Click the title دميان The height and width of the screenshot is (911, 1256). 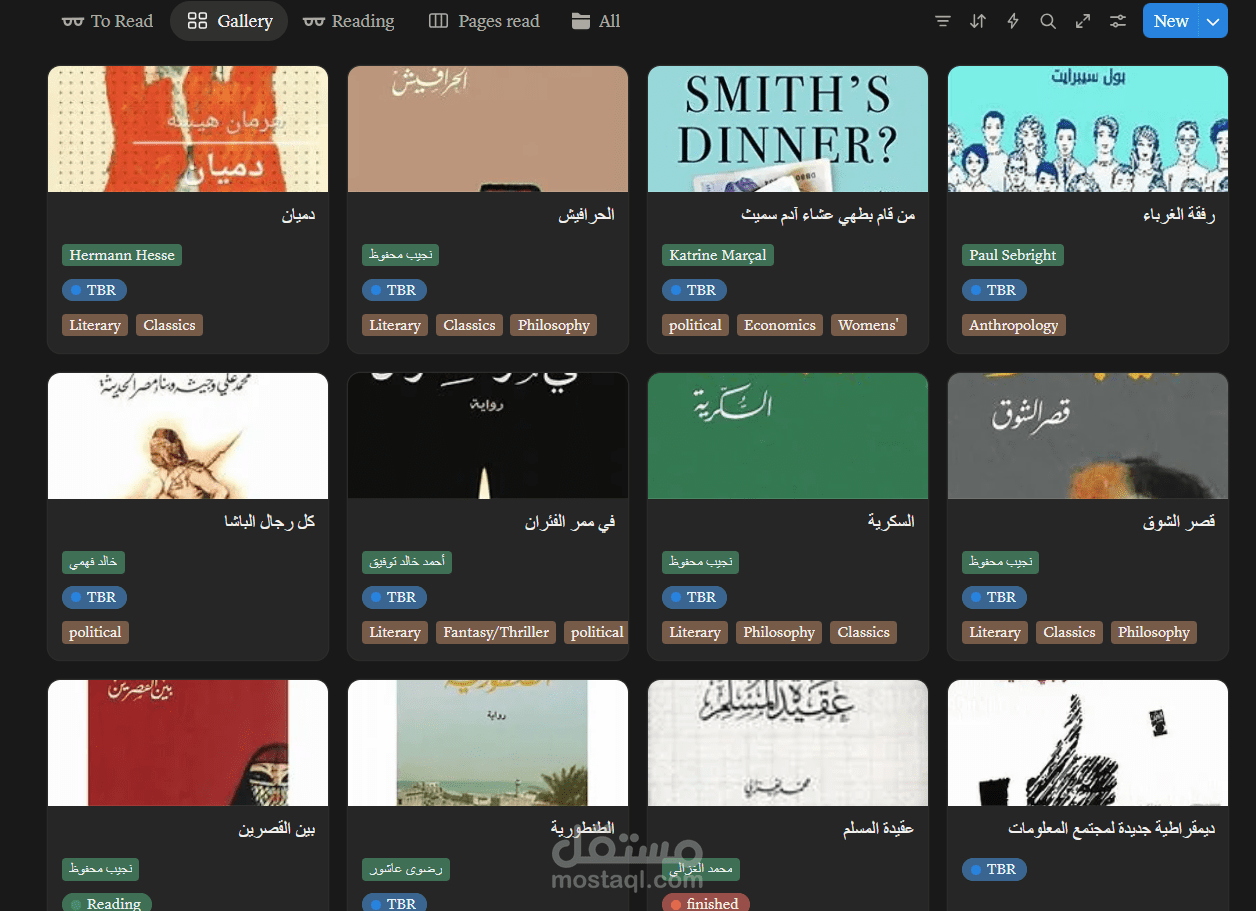tap(298, 215)
